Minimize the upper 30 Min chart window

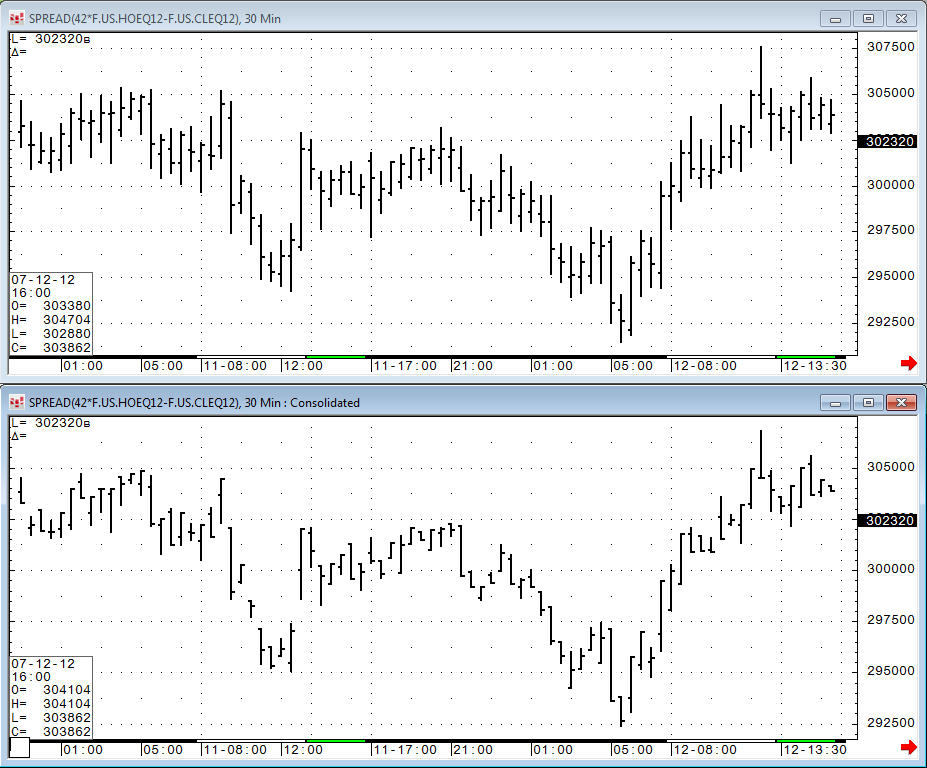point(835,18)
